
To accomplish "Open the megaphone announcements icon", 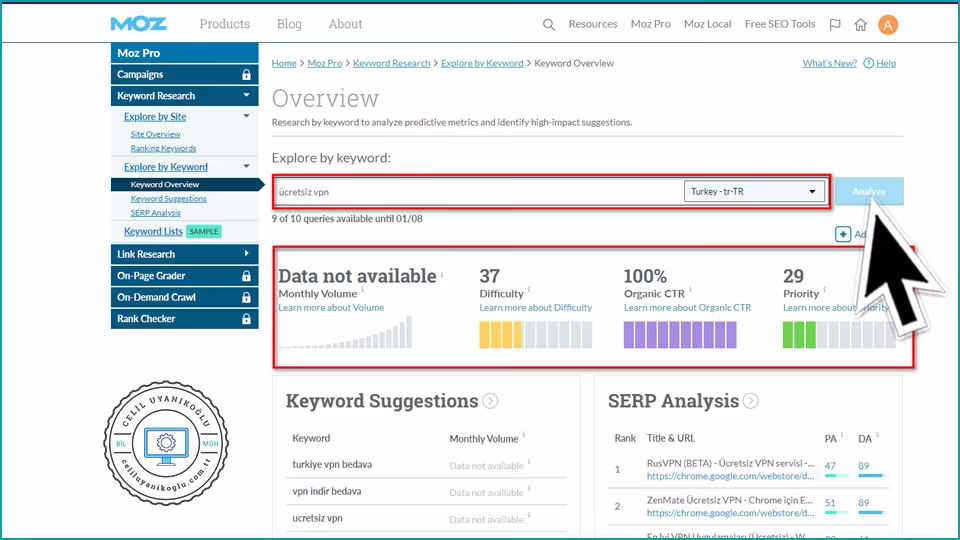I will pos(861,25).
